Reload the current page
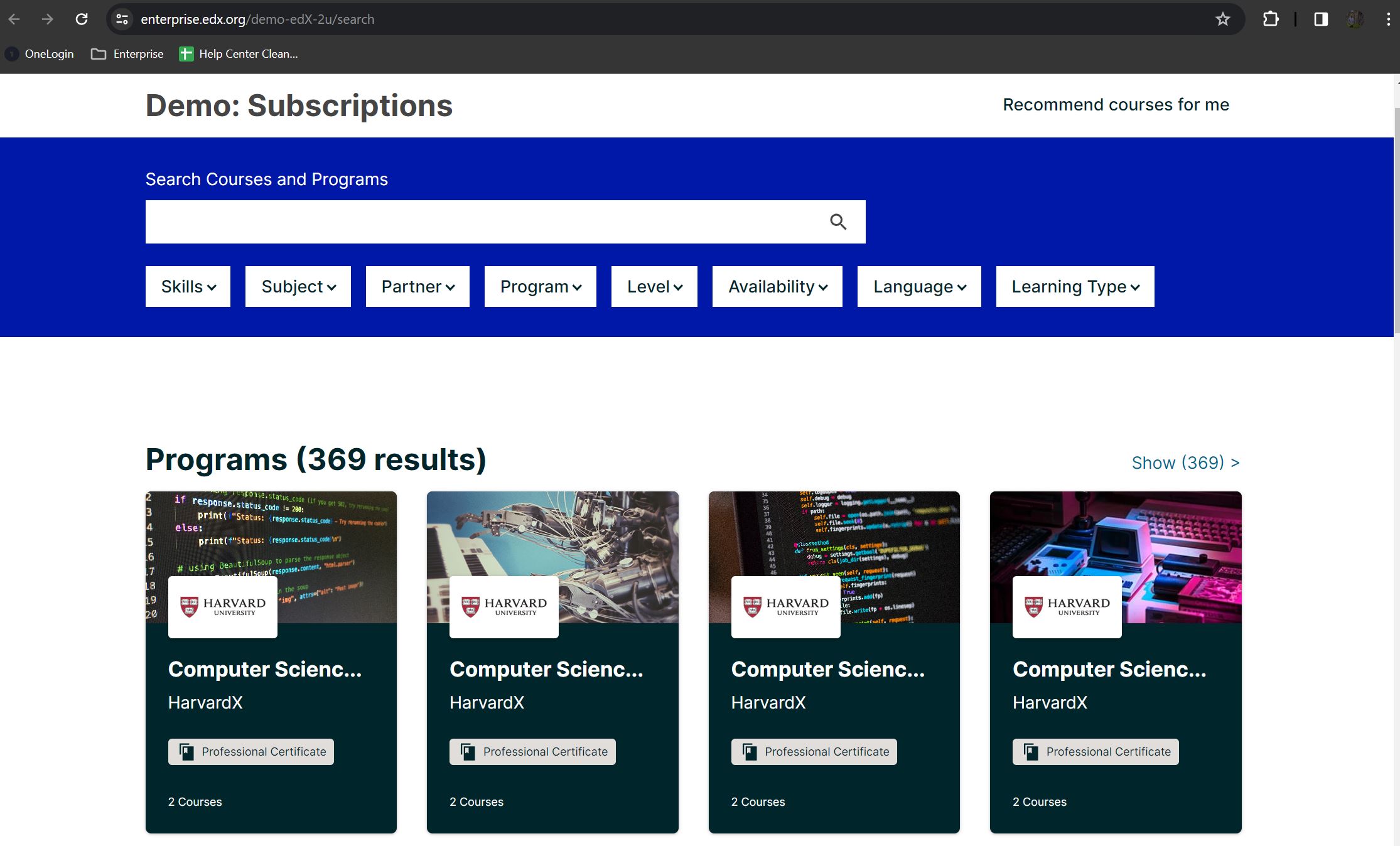Viewport: 1400px width, 846px height. pyautogui.click(x=82, y=19)
